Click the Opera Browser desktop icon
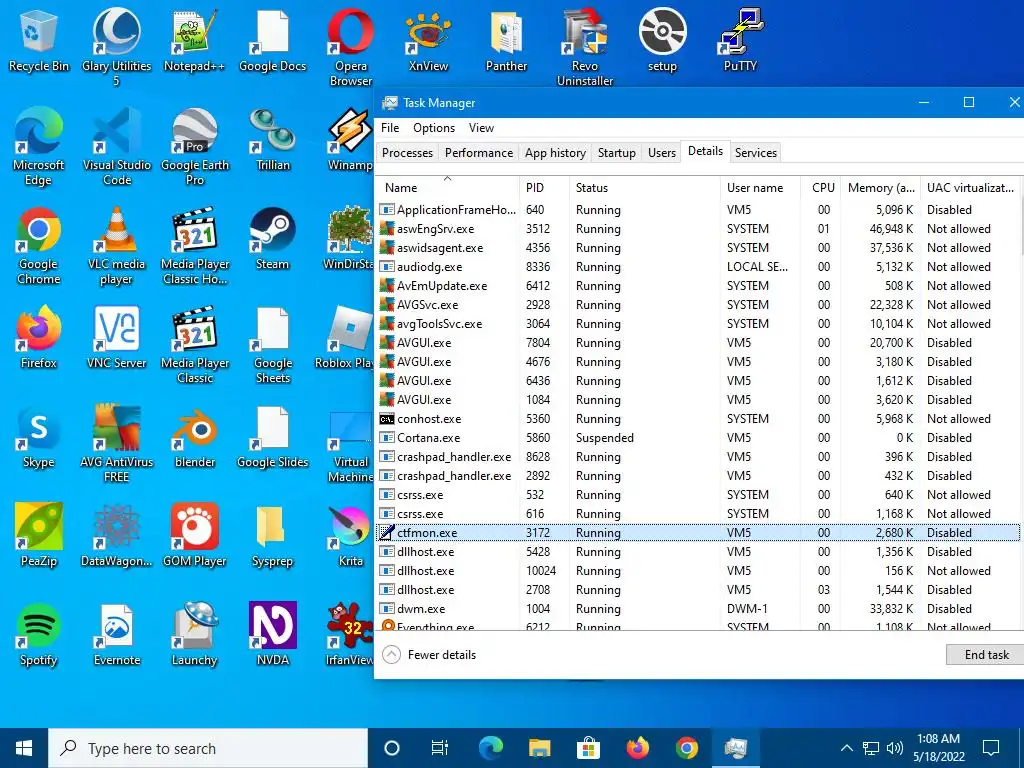 pos(351,47)
